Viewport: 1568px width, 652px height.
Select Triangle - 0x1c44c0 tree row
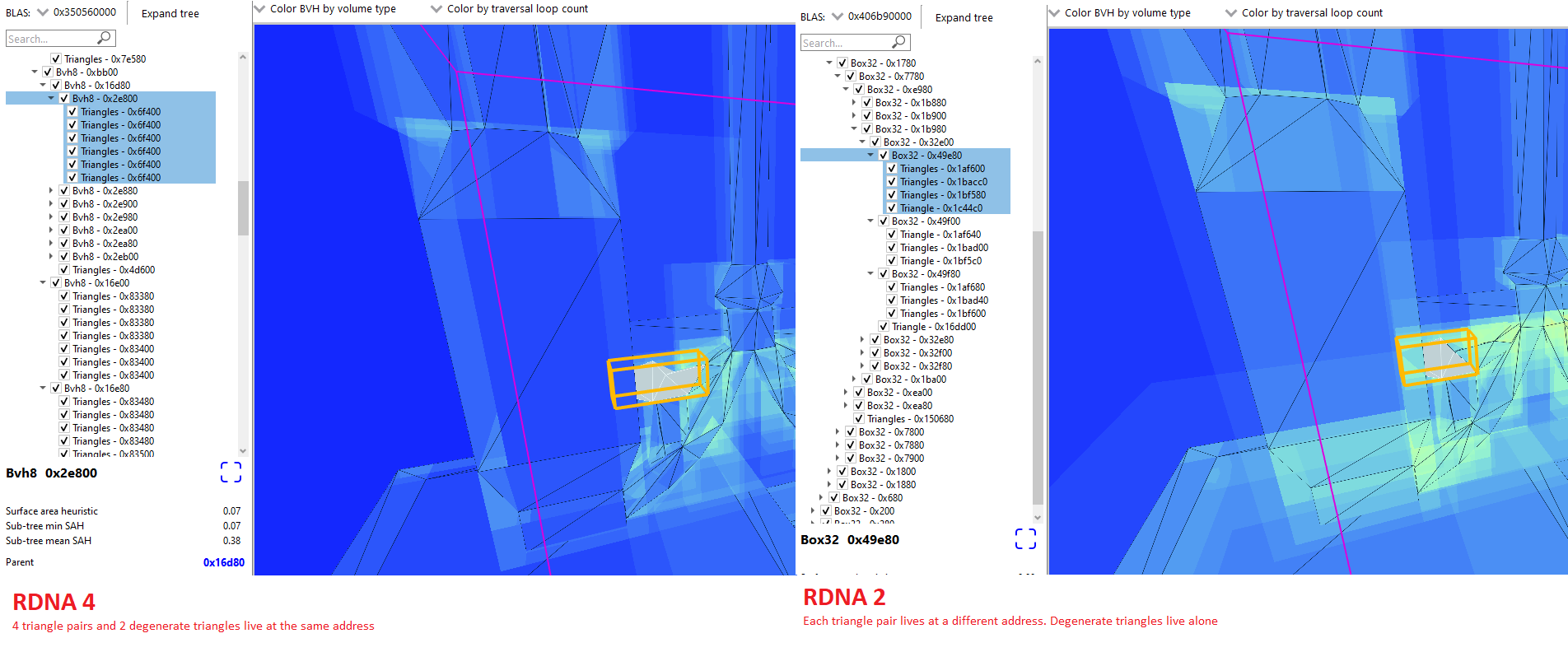pos(941,208)
